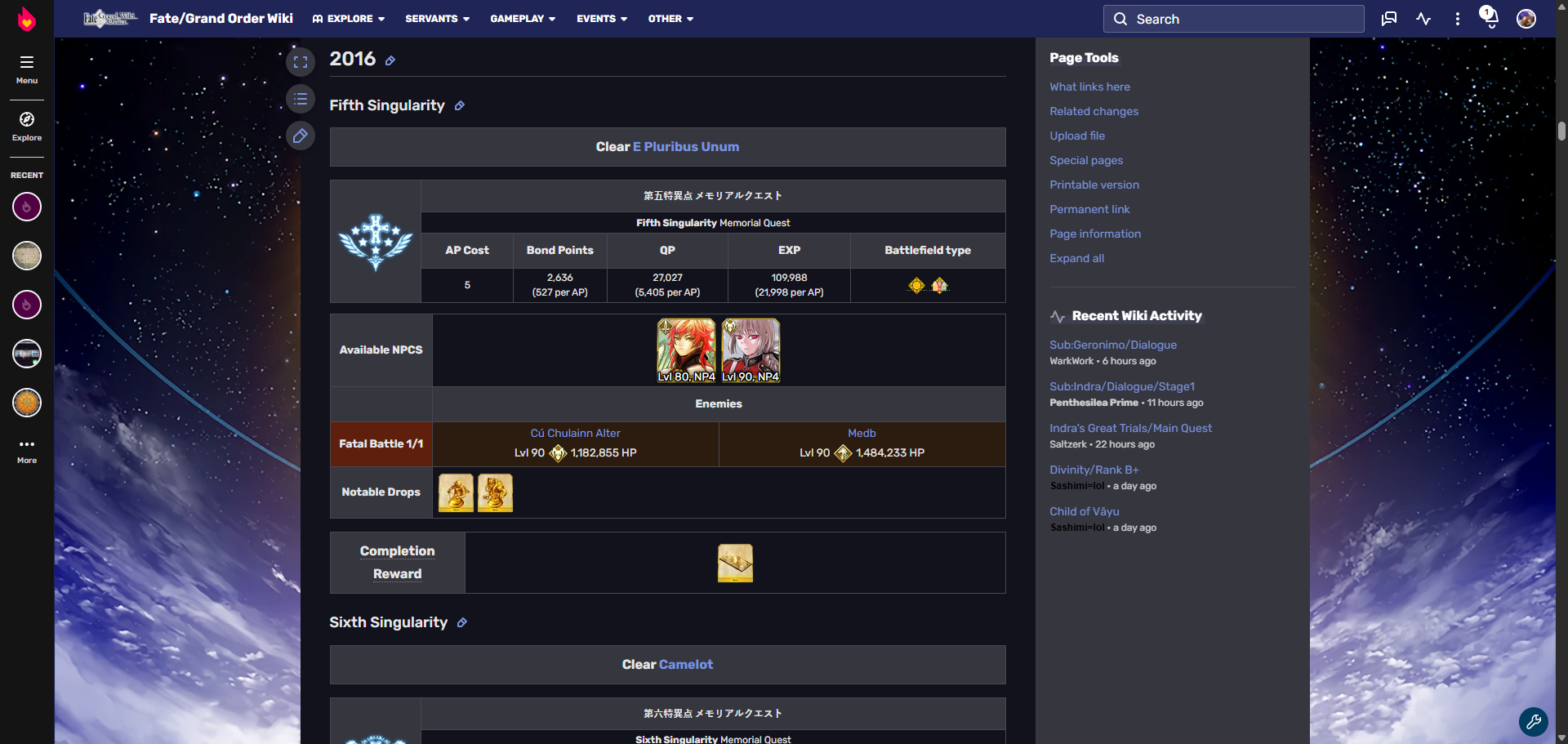Open What links here page tool
Image resolution: width=1568 pixels, height=744 pixels.
tap(1089, 87)
